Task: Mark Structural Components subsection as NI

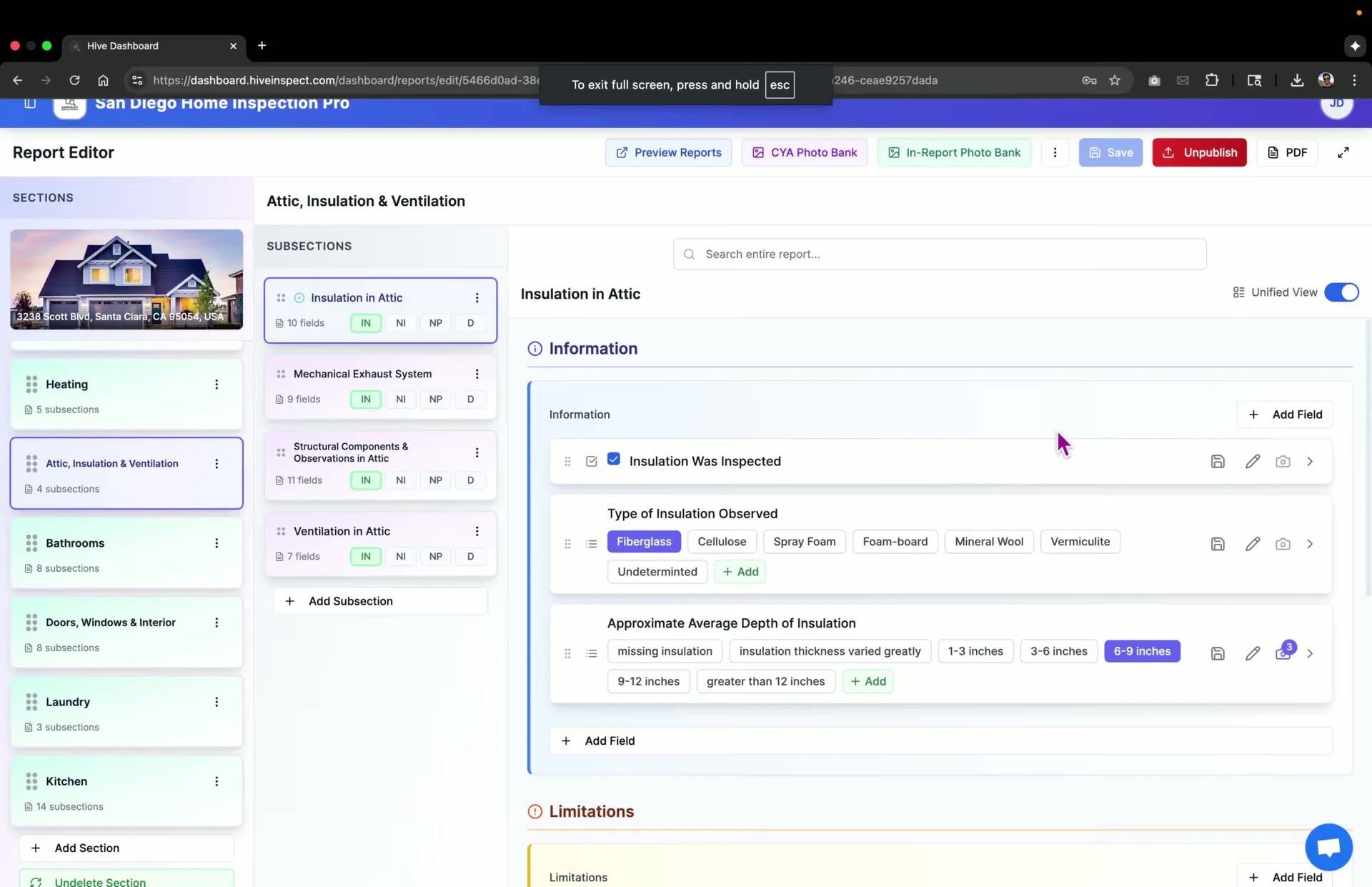Action: coord(400,480)
